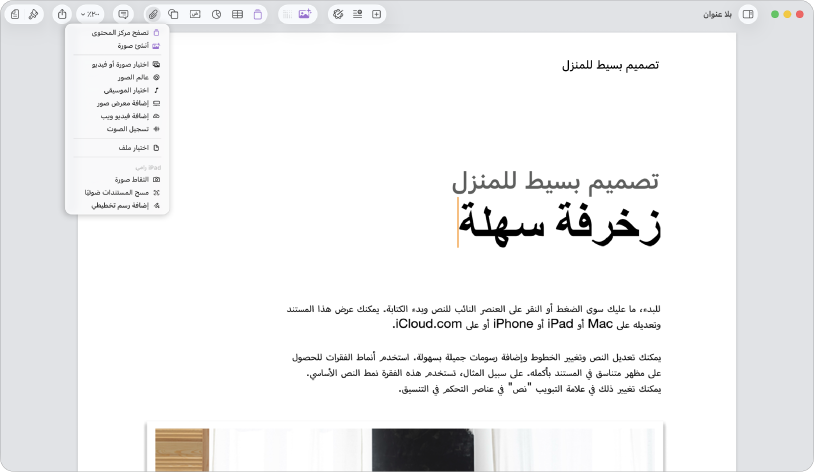Open the zoom percentage dropdown
Viewport: 814px width, 473px height.
(x=90, y=15)
